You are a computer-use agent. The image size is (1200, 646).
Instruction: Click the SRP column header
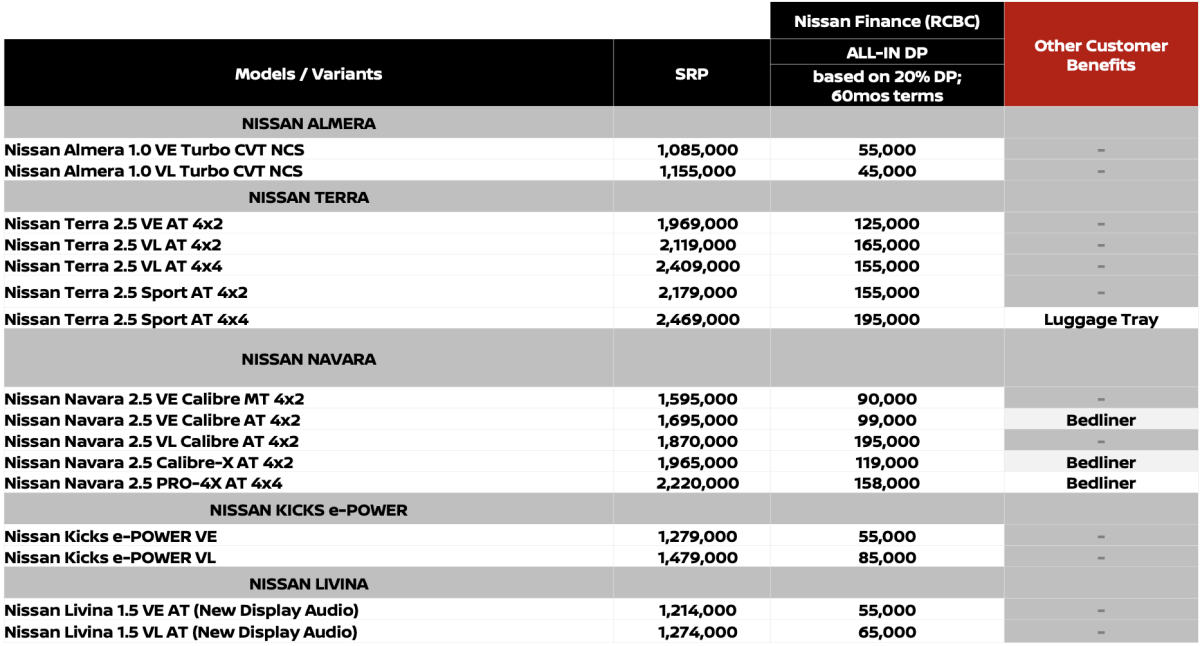click(691, 74)
